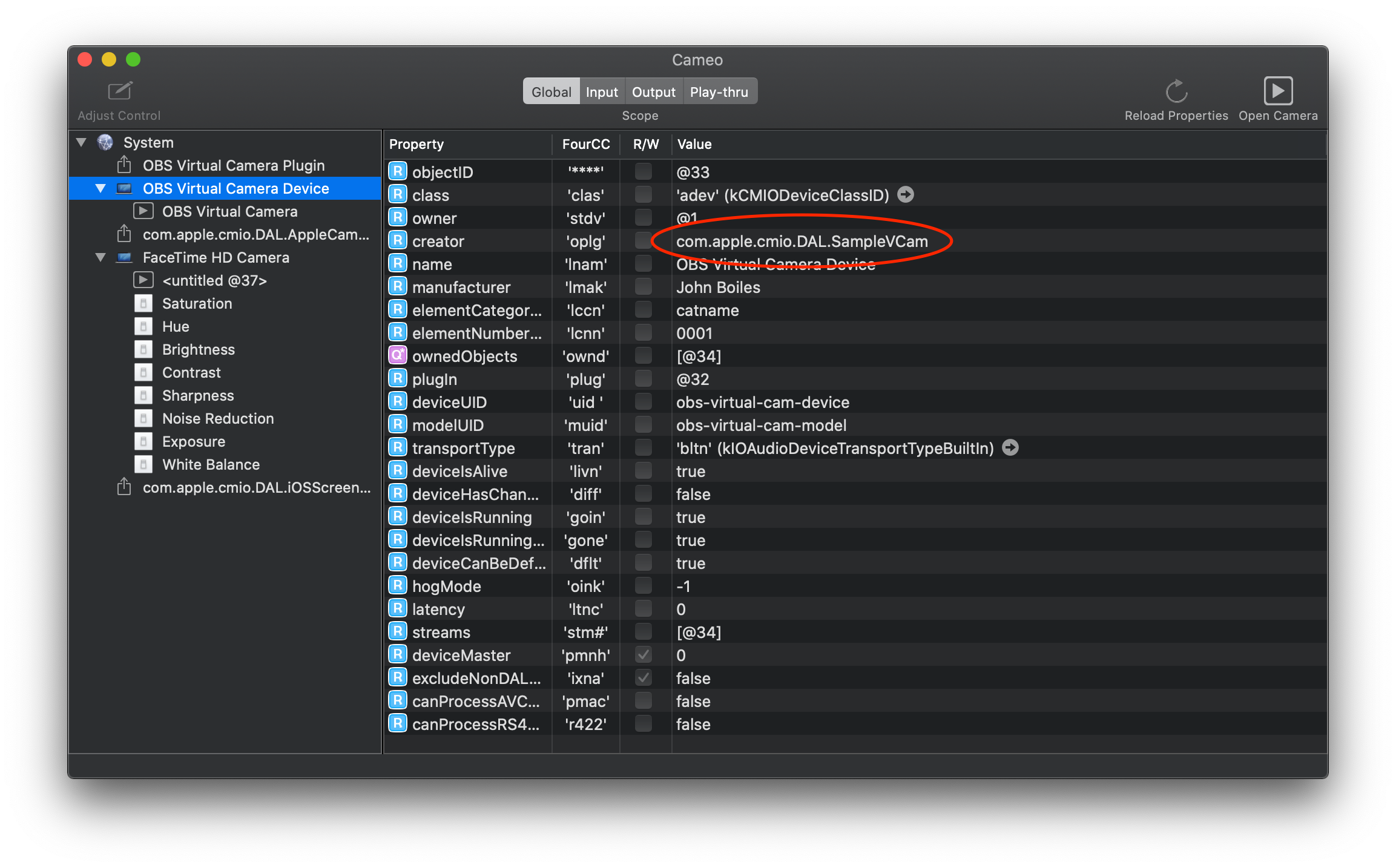This screenshot has height=868, width=1396.
Task: Toggle the R/W checkbox for deviceUID
Action: (644, 402)
